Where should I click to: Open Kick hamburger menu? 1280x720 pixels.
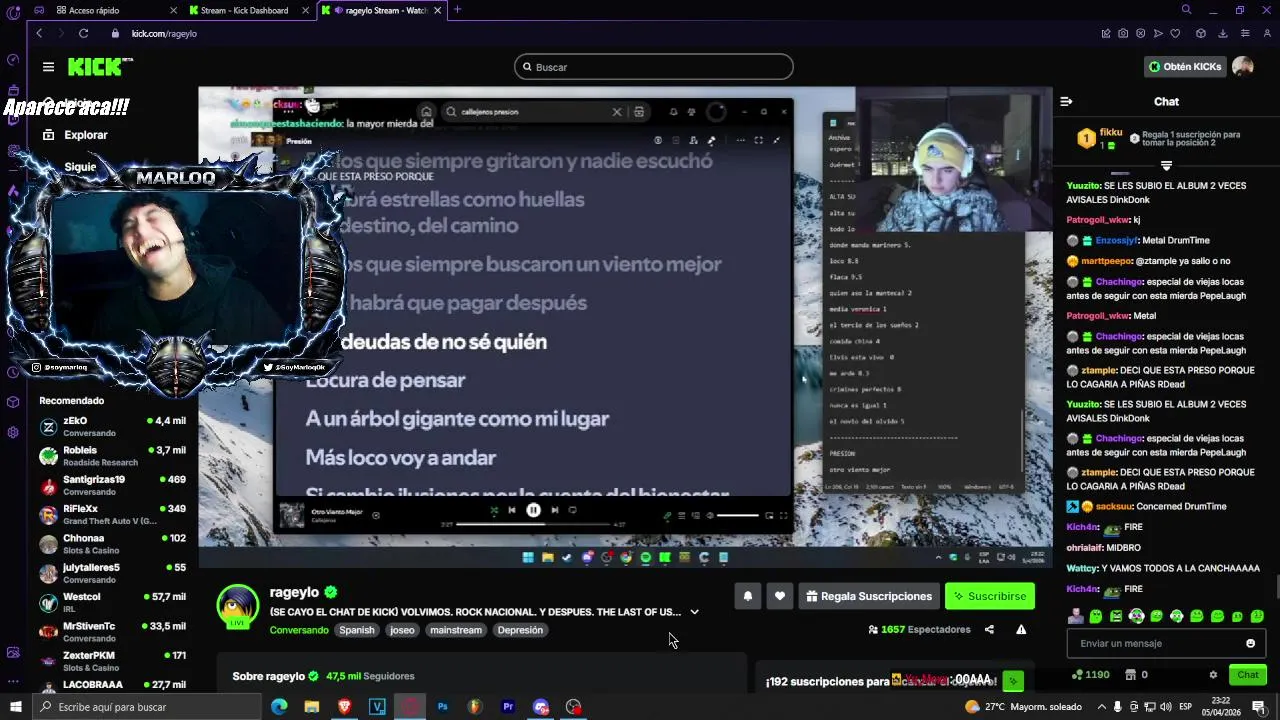[48, 67]
